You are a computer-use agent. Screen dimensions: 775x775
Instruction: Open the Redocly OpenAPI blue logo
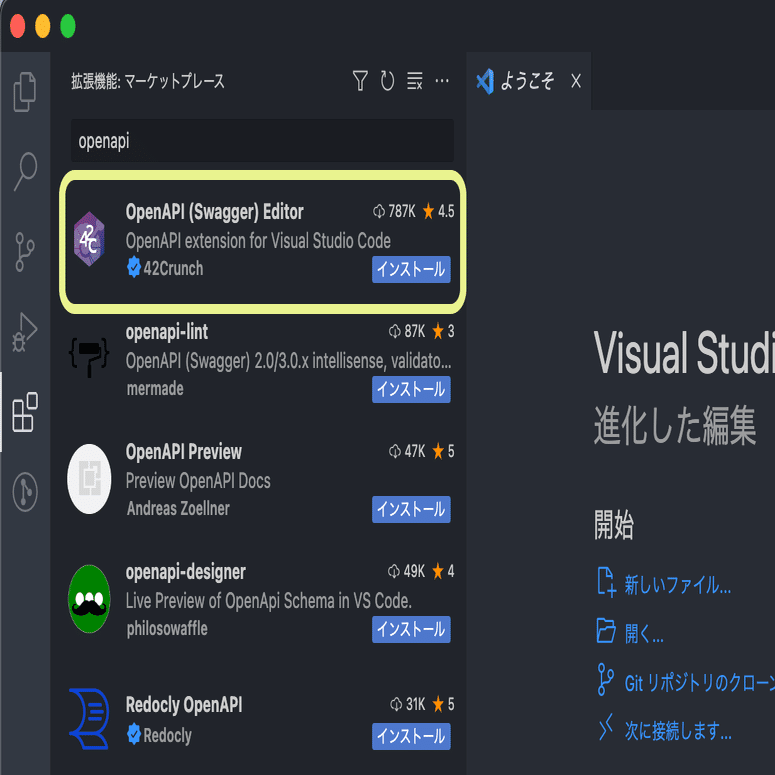tap(89, 719)
